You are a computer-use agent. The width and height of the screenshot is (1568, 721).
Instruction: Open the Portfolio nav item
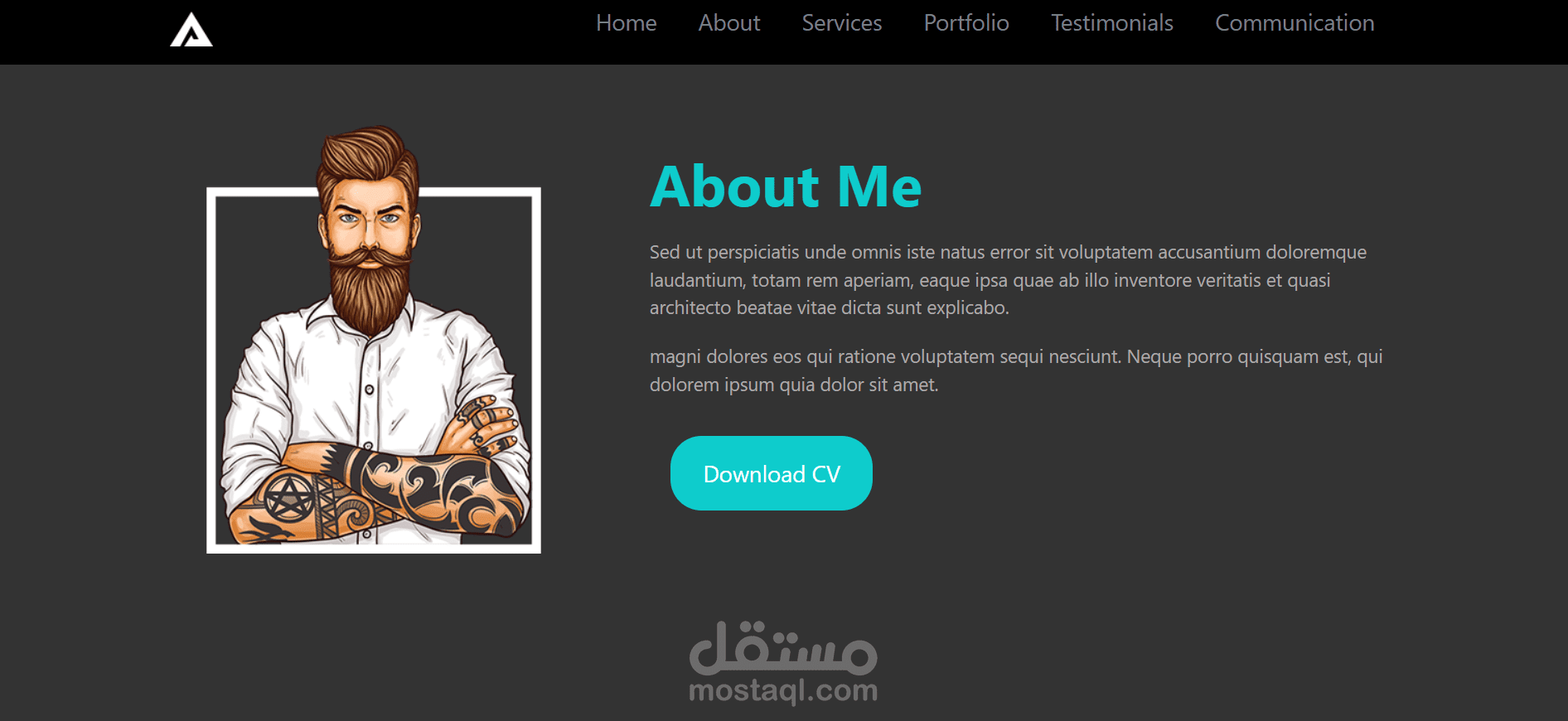click(x=966, y=23)
